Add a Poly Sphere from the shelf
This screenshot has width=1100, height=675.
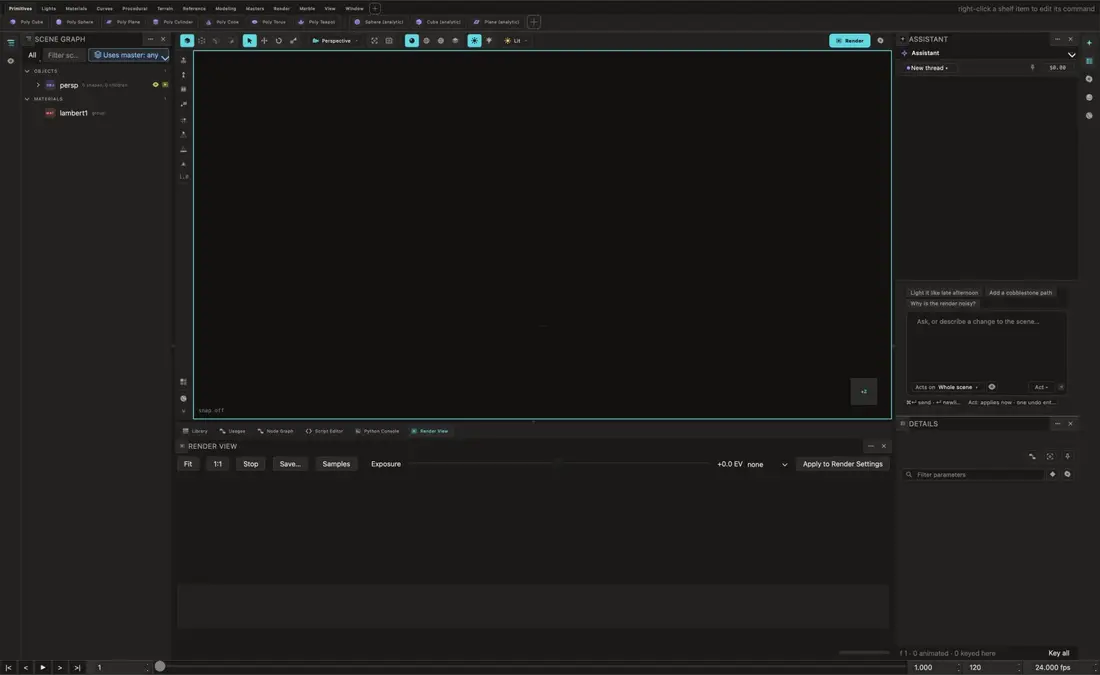[x=75, y=22]
